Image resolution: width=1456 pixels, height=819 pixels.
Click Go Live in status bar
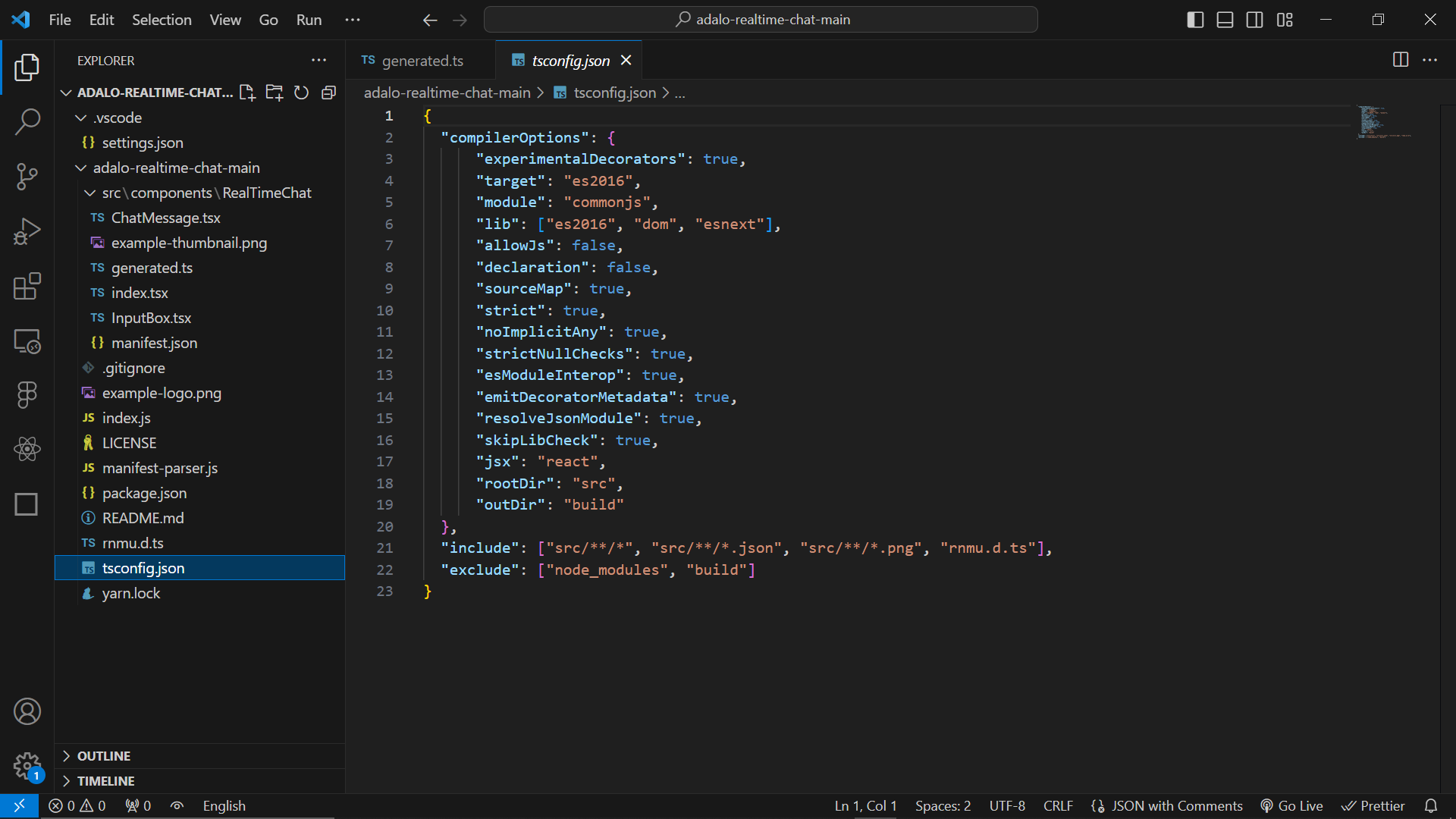pyautogui.click(x=1291, y=806)
